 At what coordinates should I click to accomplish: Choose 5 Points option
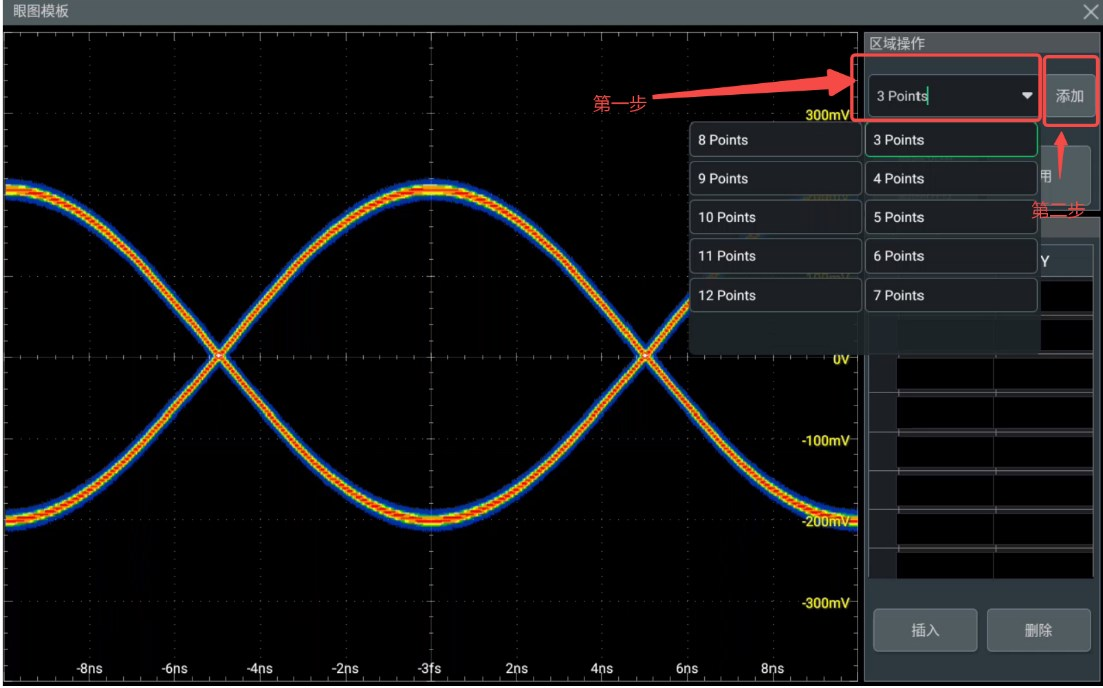950,217
